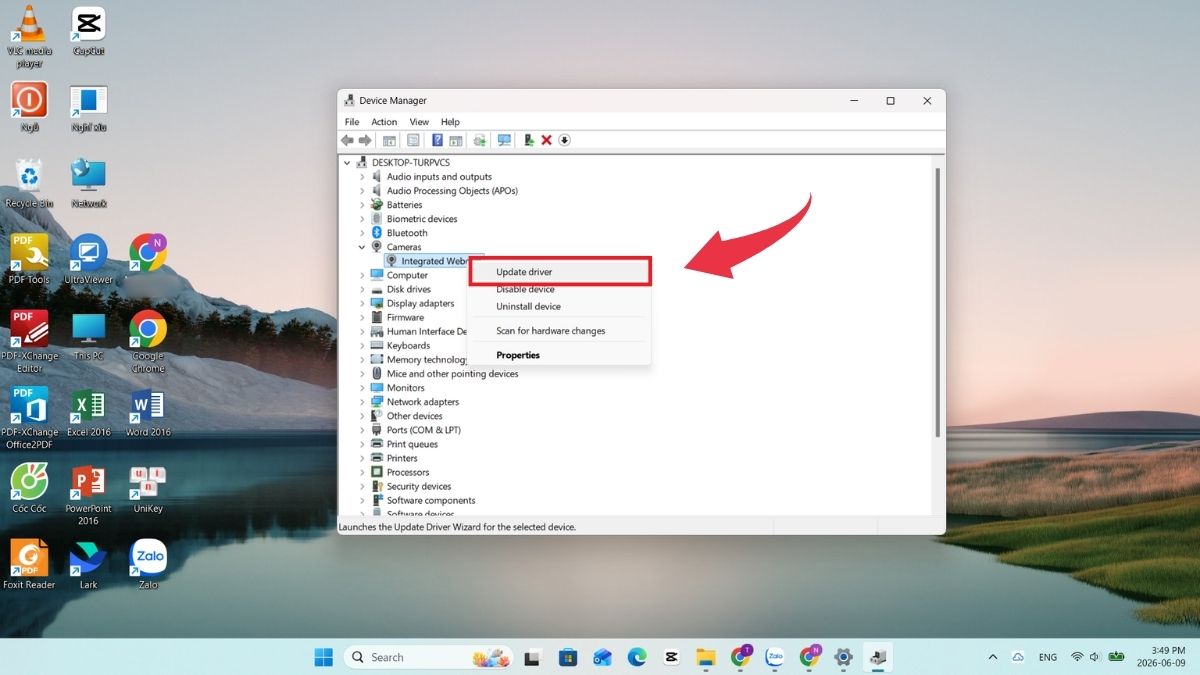1200x675 pixels.
Task: Click the blue question-mark Help toolbar icon
Action: click(x=437, y=140)
